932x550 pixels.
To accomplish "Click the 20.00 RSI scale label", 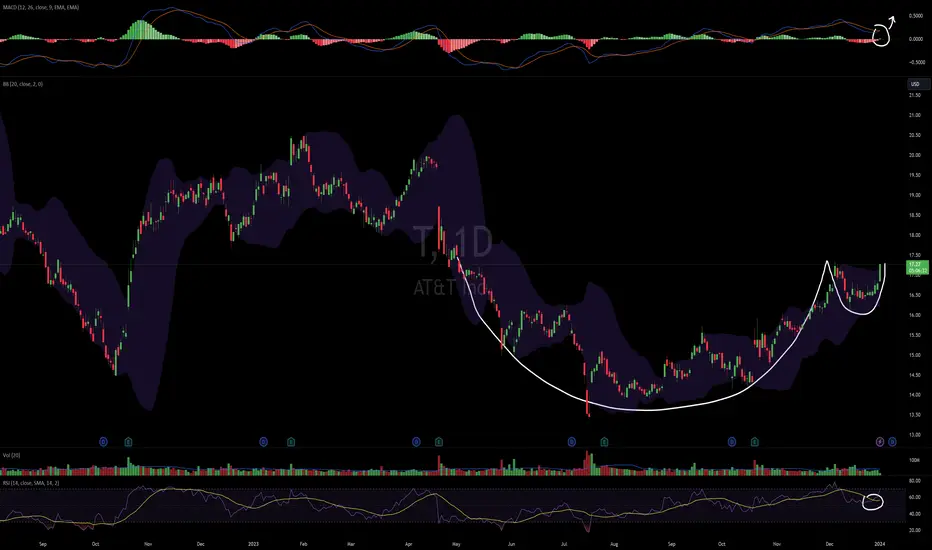I will [x=915, y=530].
